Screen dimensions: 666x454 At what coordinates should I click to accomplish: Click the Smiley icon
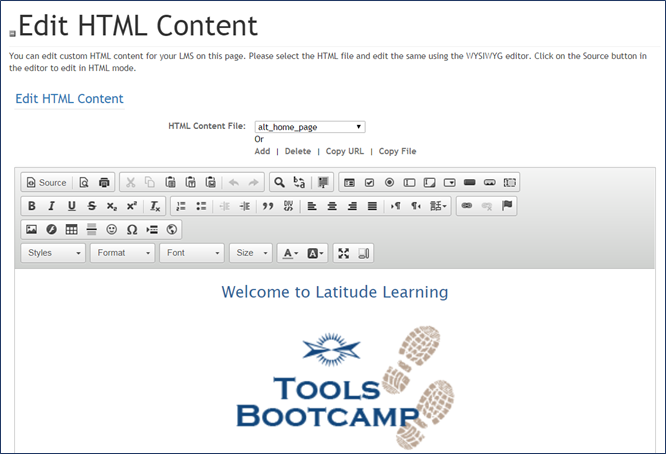click(x=112, y=229)
